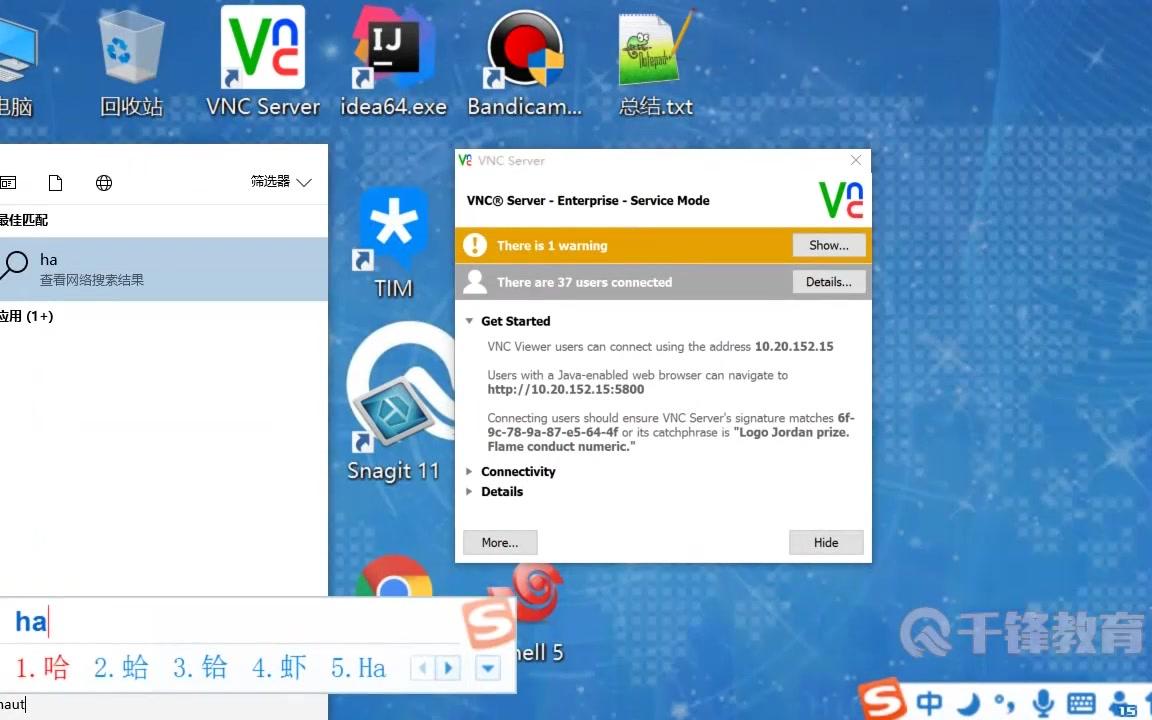Image resolution: width=1152 pixels, height=720 pixels.
Task: Open the Sogou soft keyboard tray icon
Action: click(1081, 703)
